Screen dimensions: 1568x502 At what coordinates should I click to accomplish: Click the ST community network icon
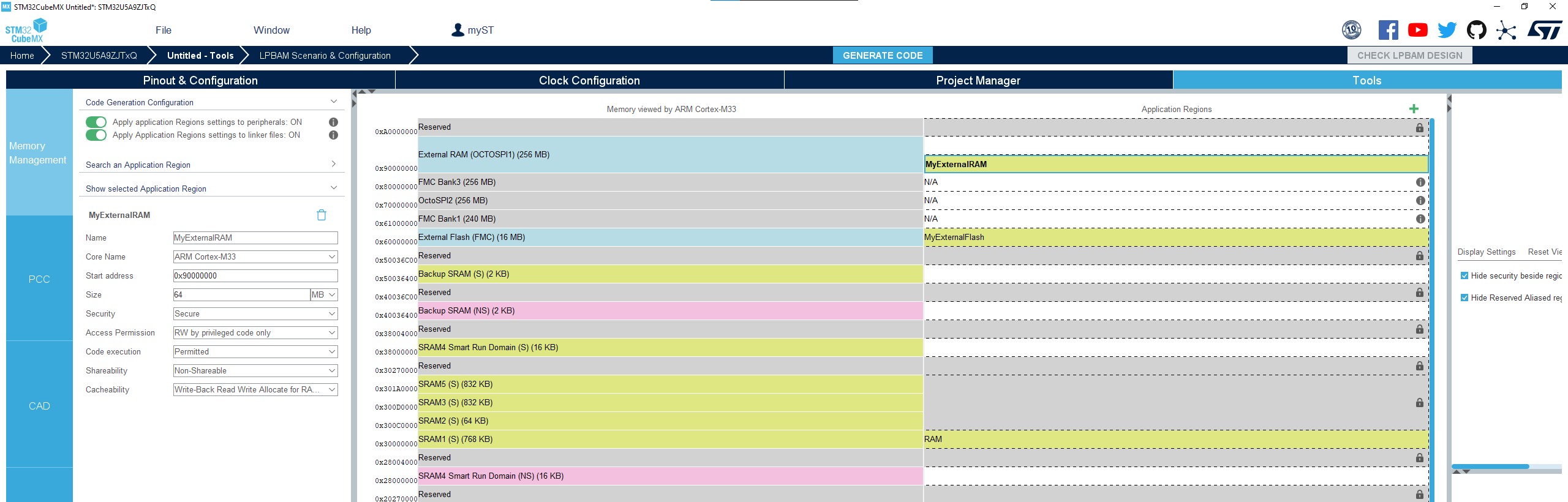coord(1506,30)
